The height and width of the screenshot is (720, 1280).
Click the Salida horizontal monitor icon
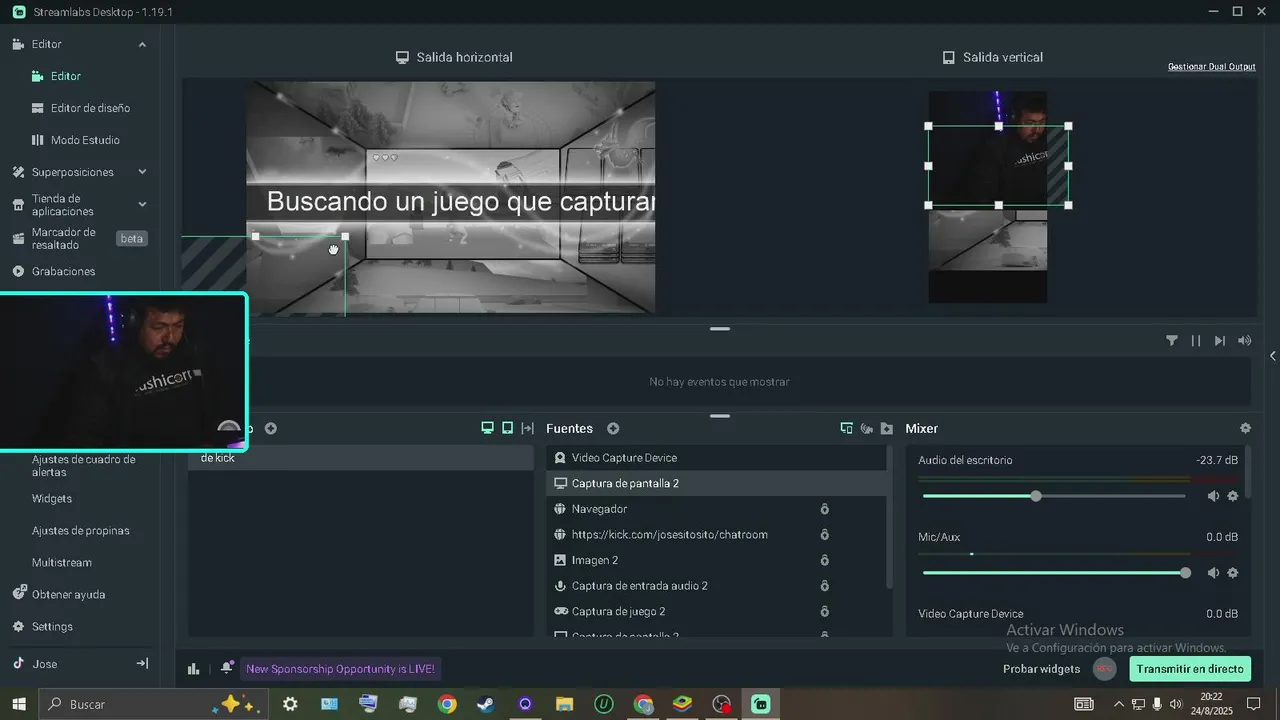(x=402, y=57)
